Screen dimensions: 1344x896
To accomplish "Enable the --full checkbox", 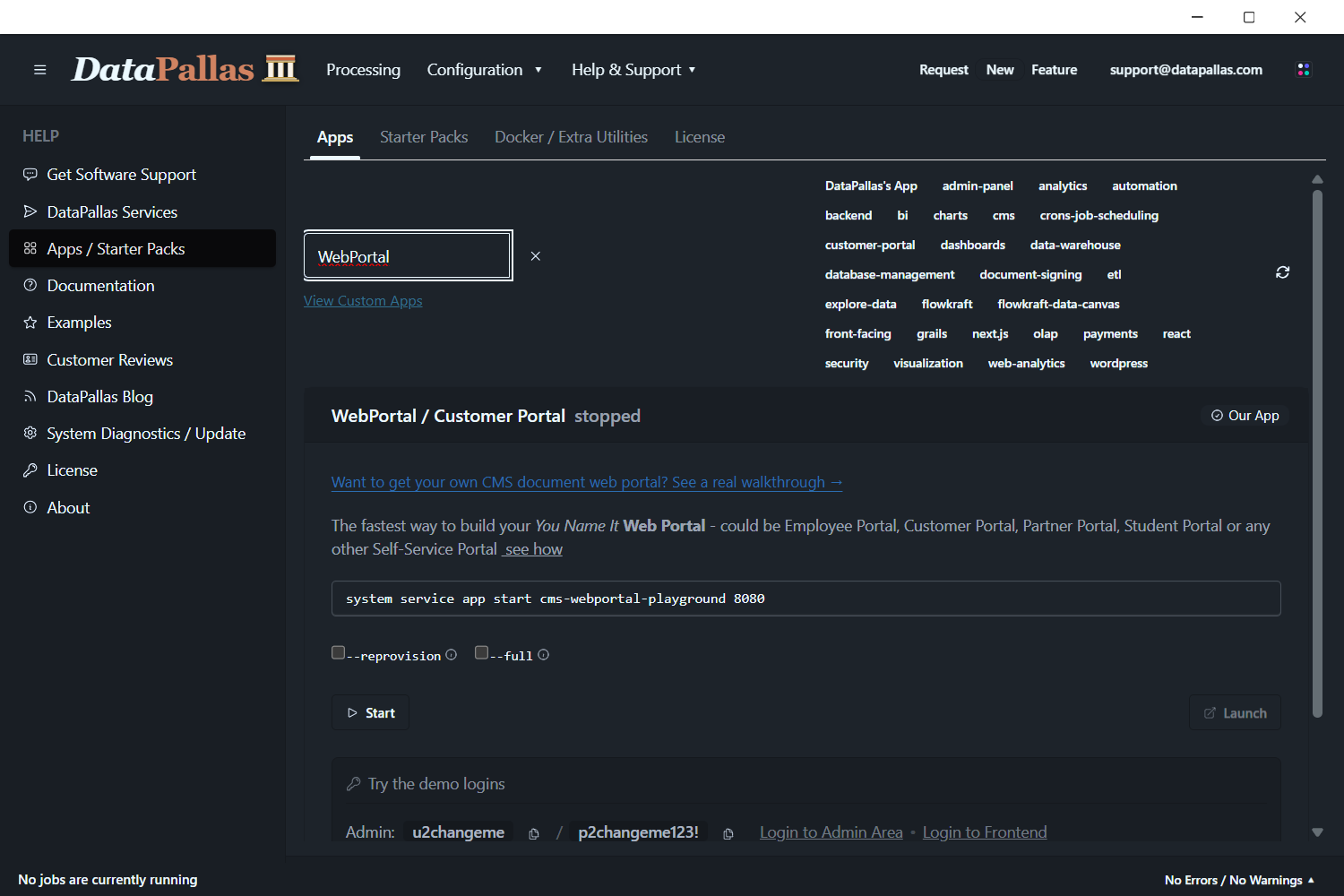I will pos(481,653).
